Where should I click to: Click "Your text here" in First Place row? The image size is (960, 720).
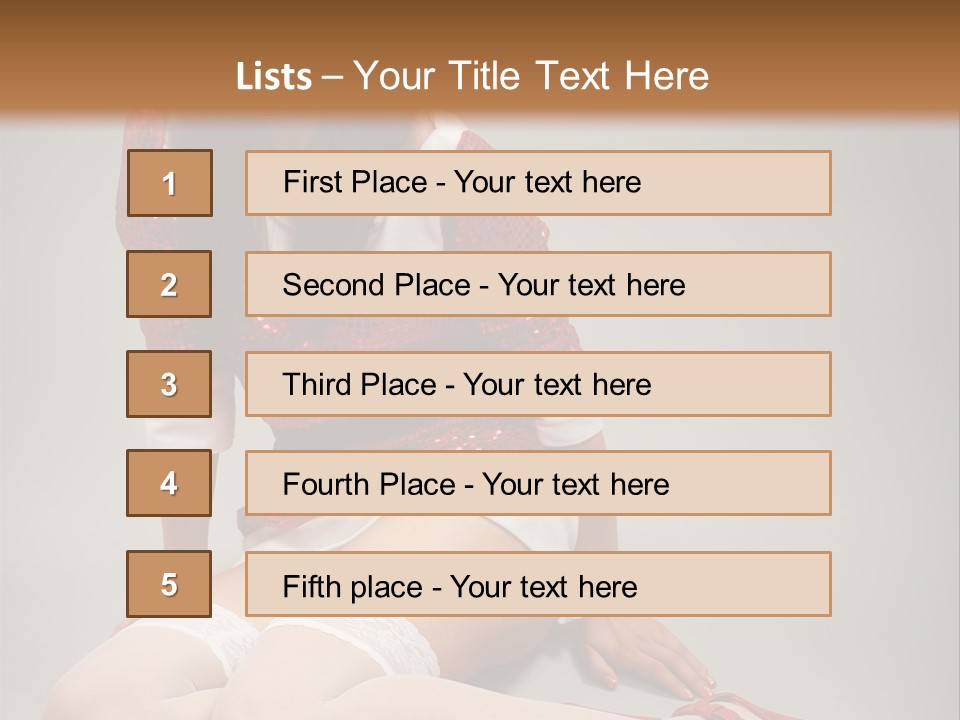547,182
